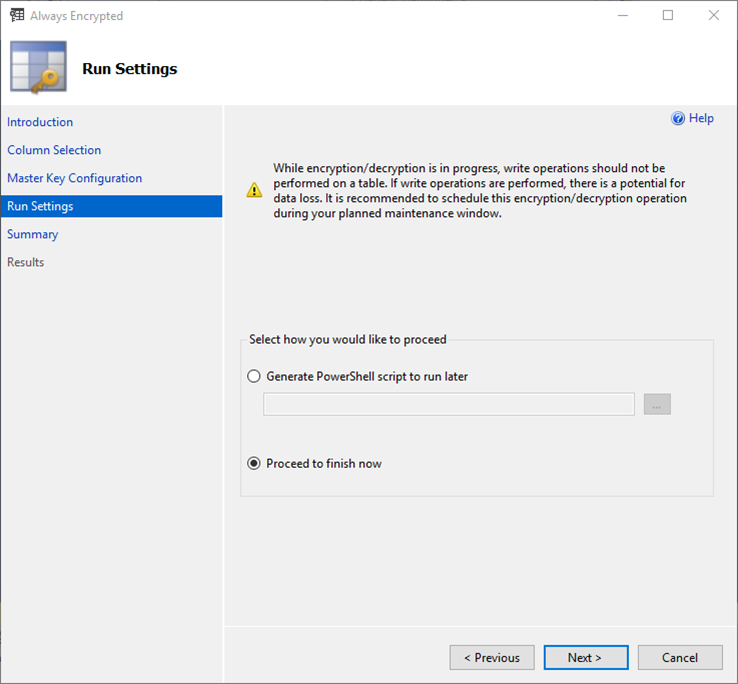Maximize the Always Encrypted window

point(668,15)
